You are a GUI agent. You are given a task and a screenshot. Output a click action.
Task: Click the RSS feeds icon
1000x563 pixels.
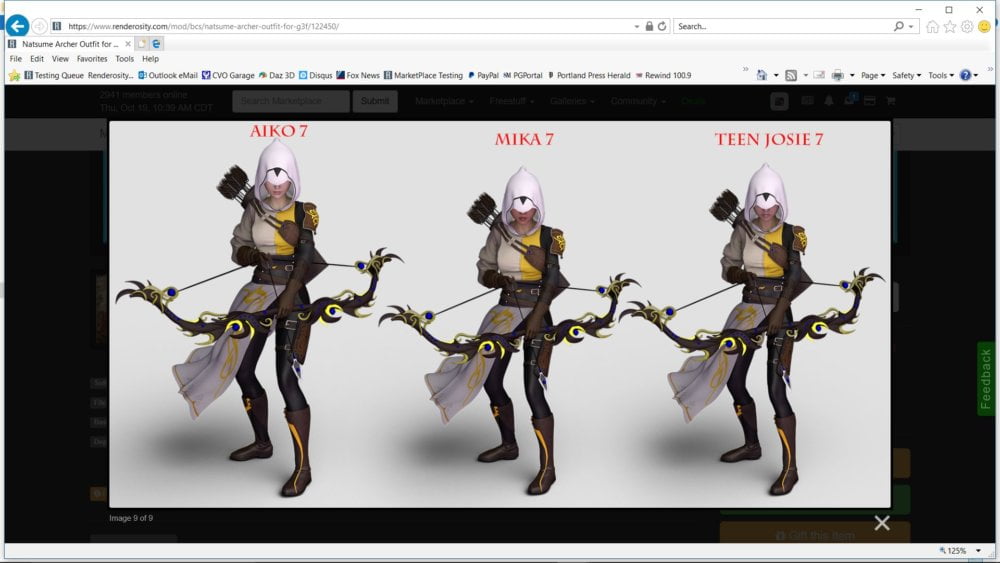click(791, 75)
